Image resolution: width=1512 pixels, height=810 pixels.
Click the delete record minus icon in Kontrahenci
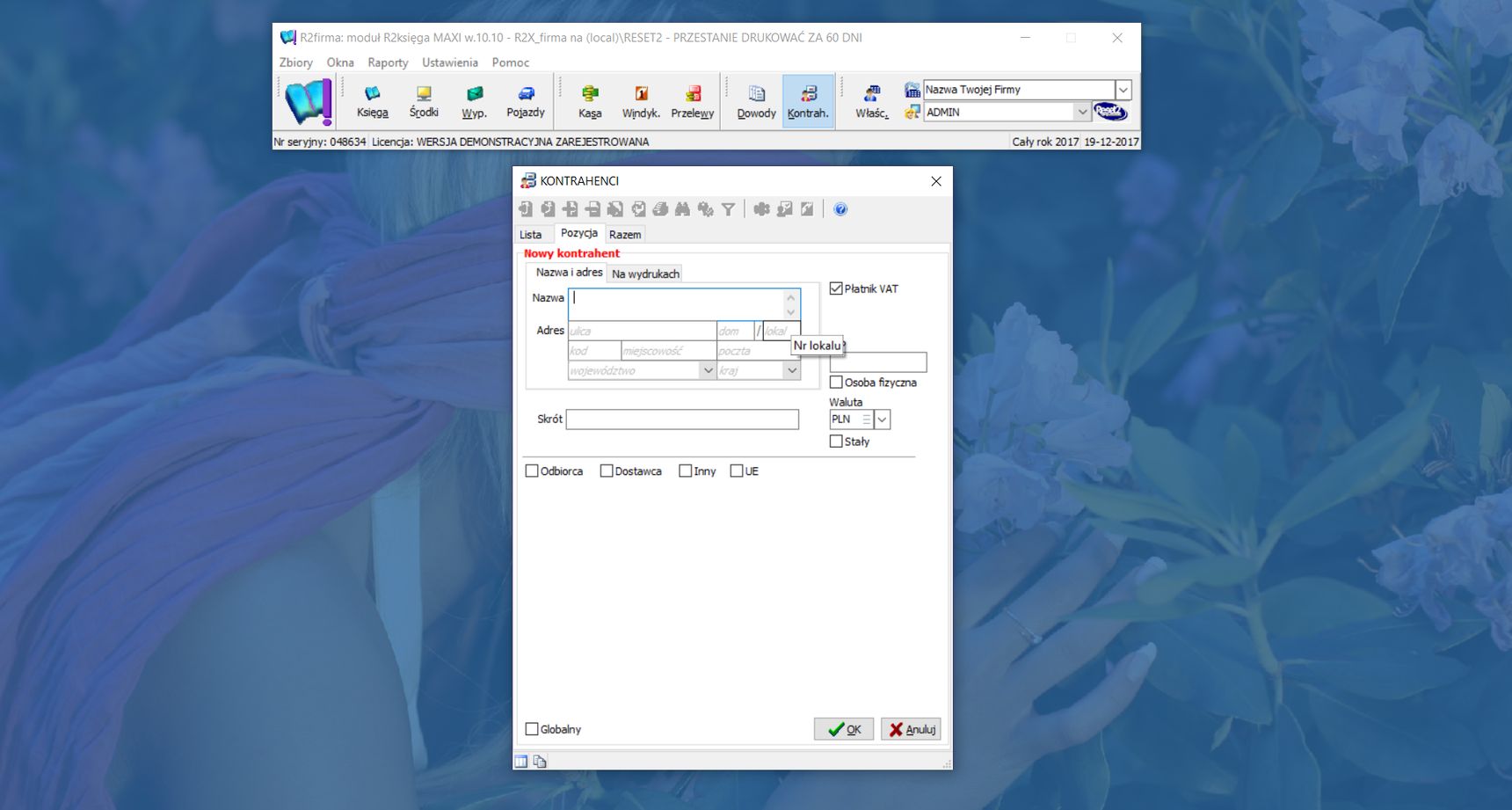(593, 208)
